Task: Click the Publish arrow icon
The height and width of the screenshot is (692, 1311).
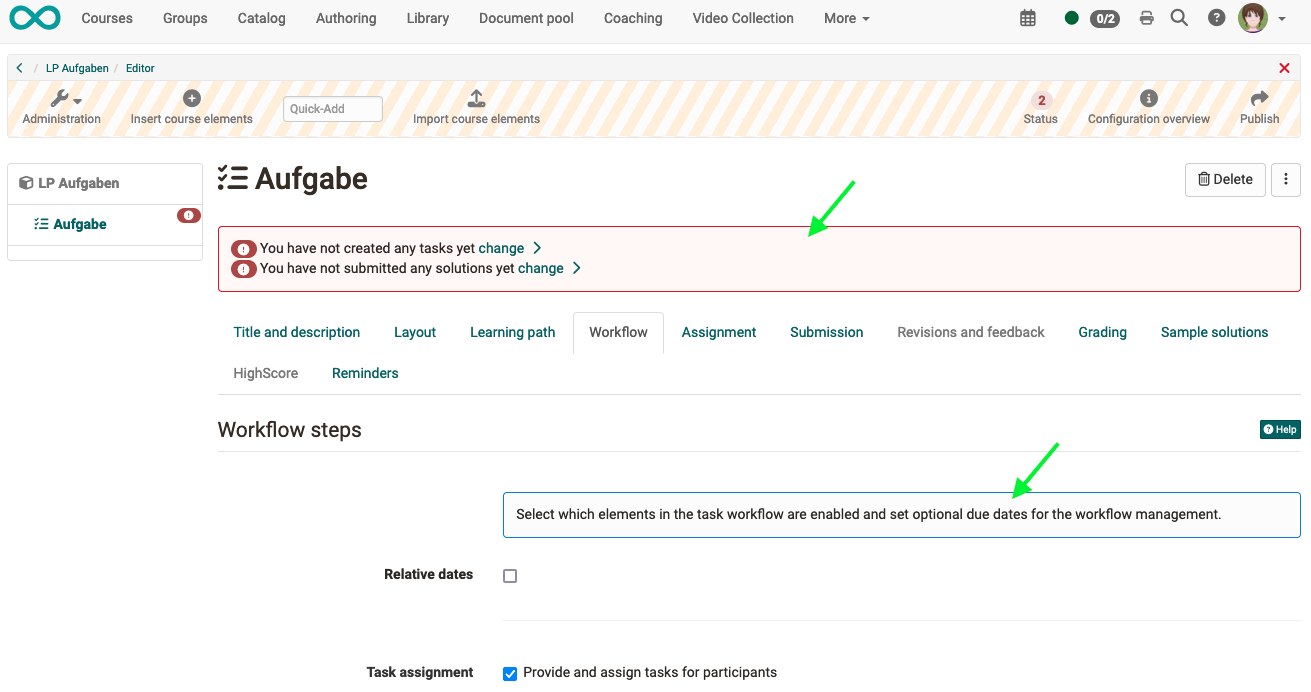Action: [1259, 98]
